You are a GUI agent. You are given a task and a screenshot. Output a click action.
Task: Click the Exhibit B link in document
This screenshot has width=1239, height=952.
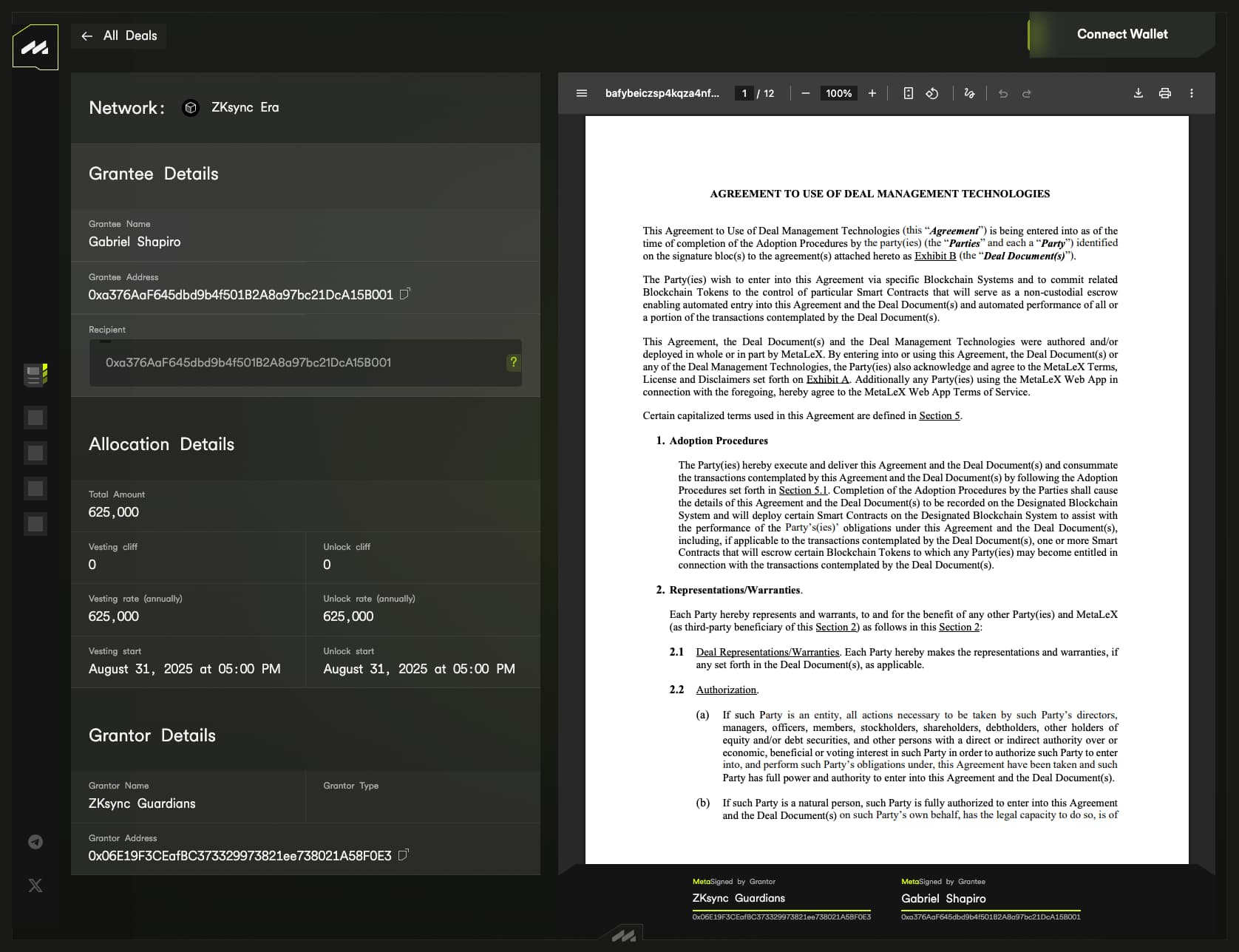click(934, 256)
